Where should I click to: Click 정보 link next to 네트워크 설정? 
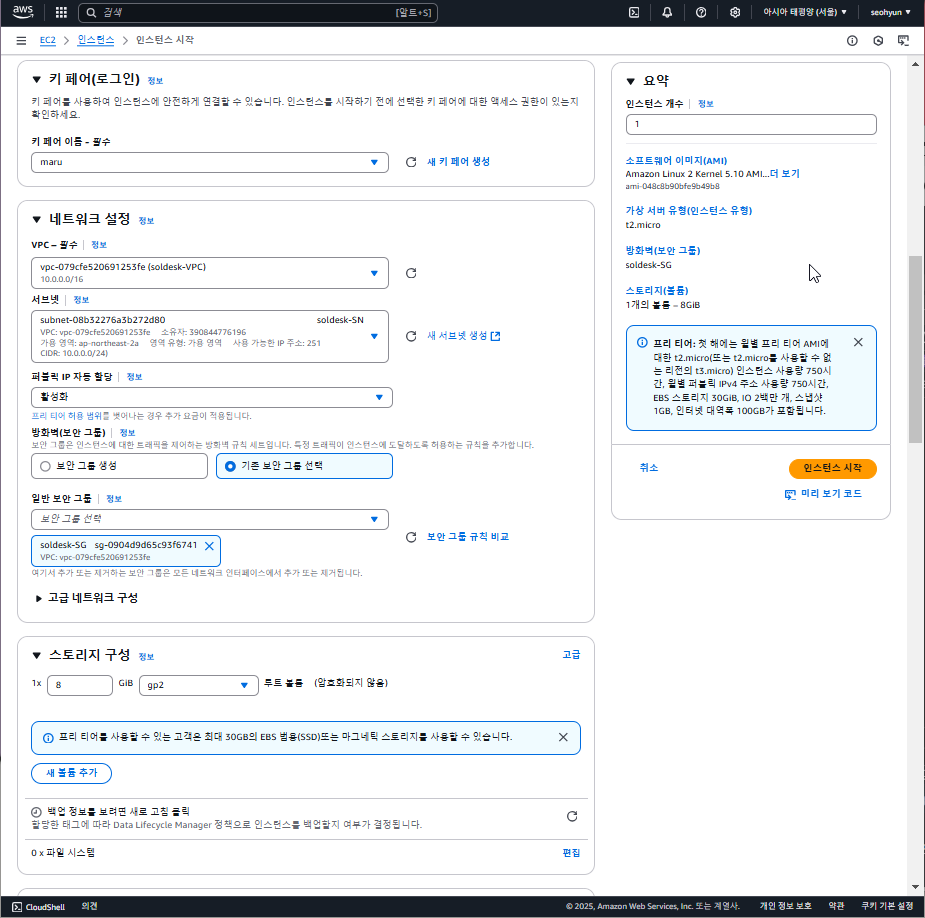point(146,221)
